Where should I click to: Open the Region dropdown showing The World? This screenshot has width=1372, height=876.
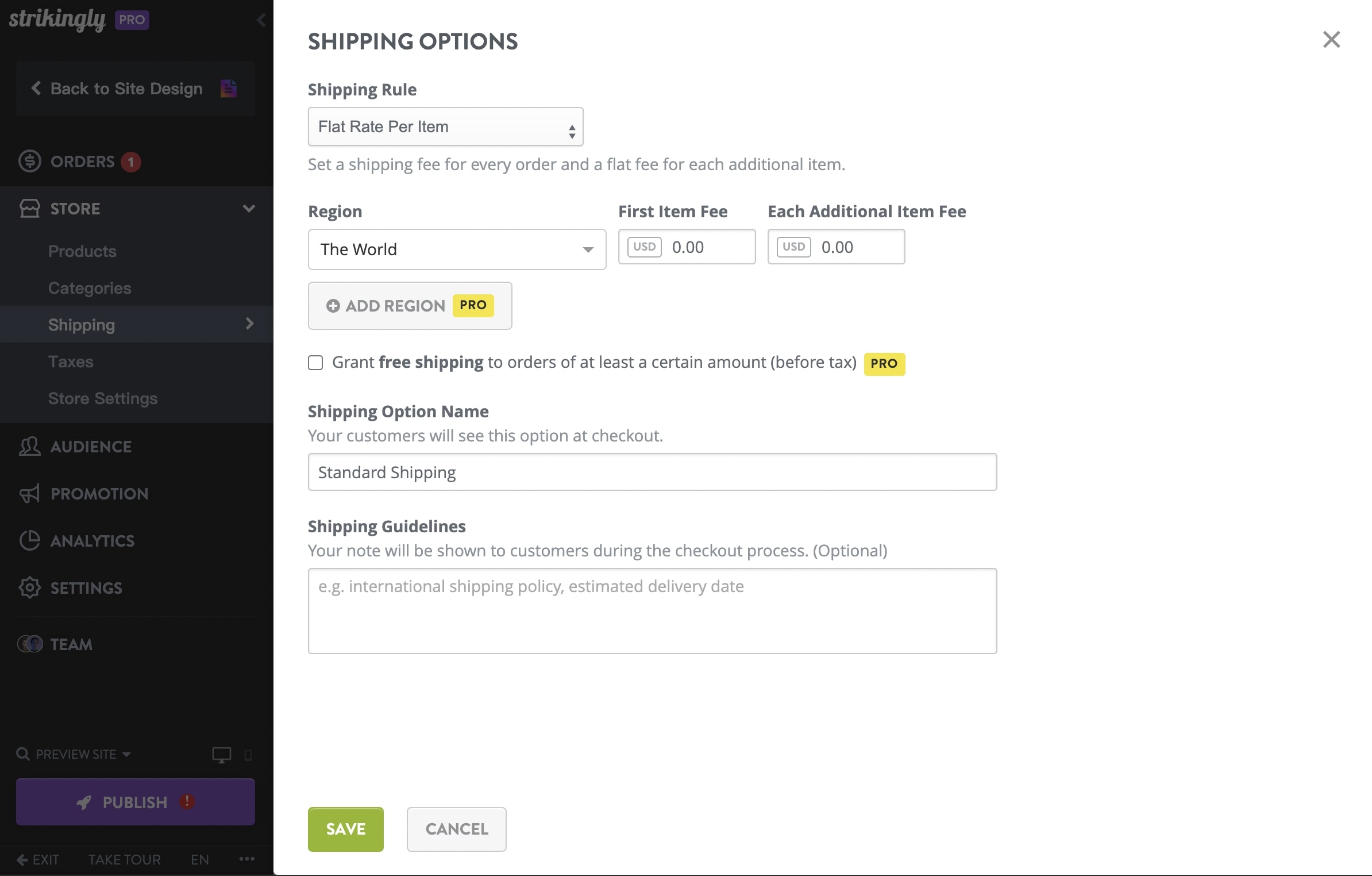click(x=456, y=249)
